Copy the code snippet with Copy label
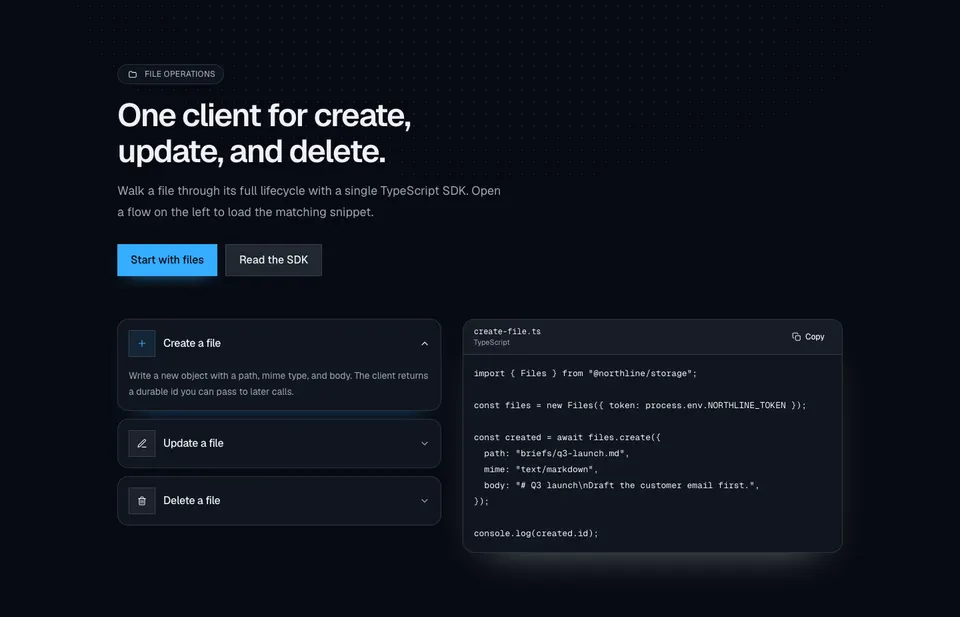Screen dimensions: 960x617 [x=808, y=337]
